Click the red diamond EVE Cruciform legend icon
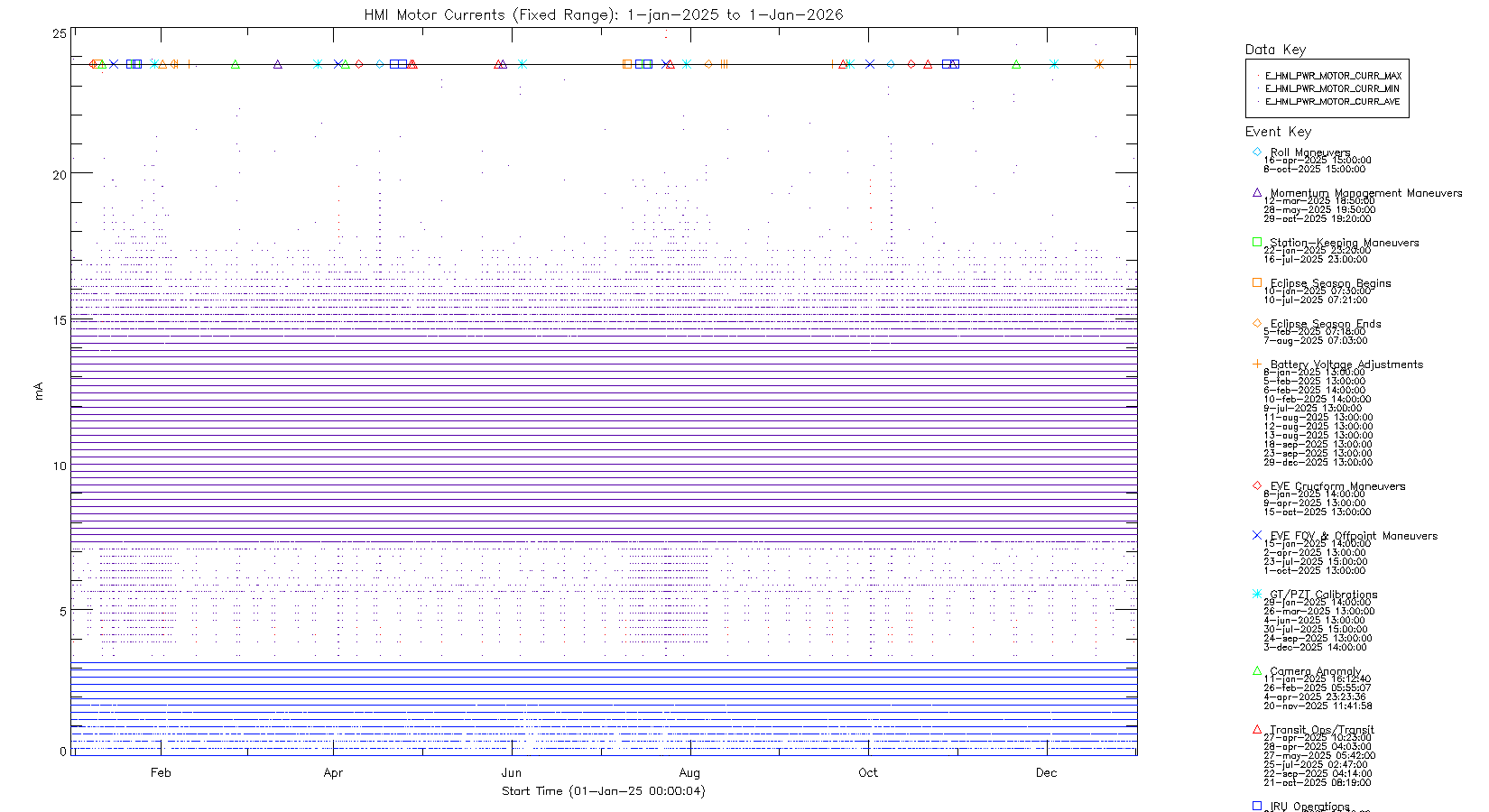The width and height of the screenshot is (1489, 812). tap(1256, 485)
